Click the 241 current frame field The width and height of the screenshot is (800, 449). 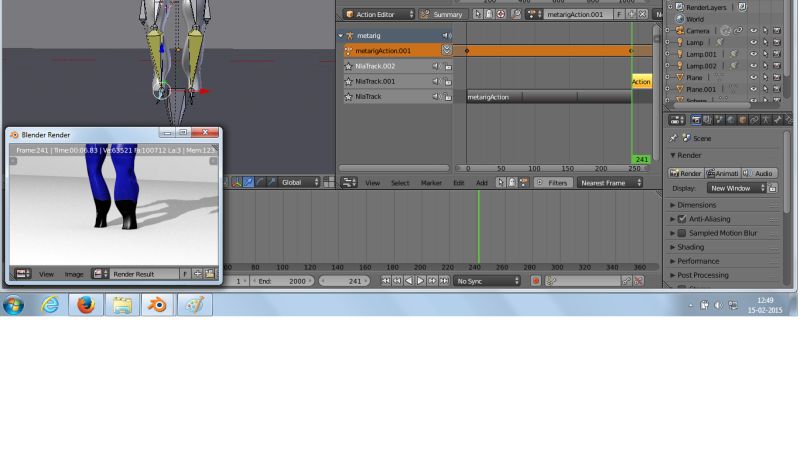[345, 281]
